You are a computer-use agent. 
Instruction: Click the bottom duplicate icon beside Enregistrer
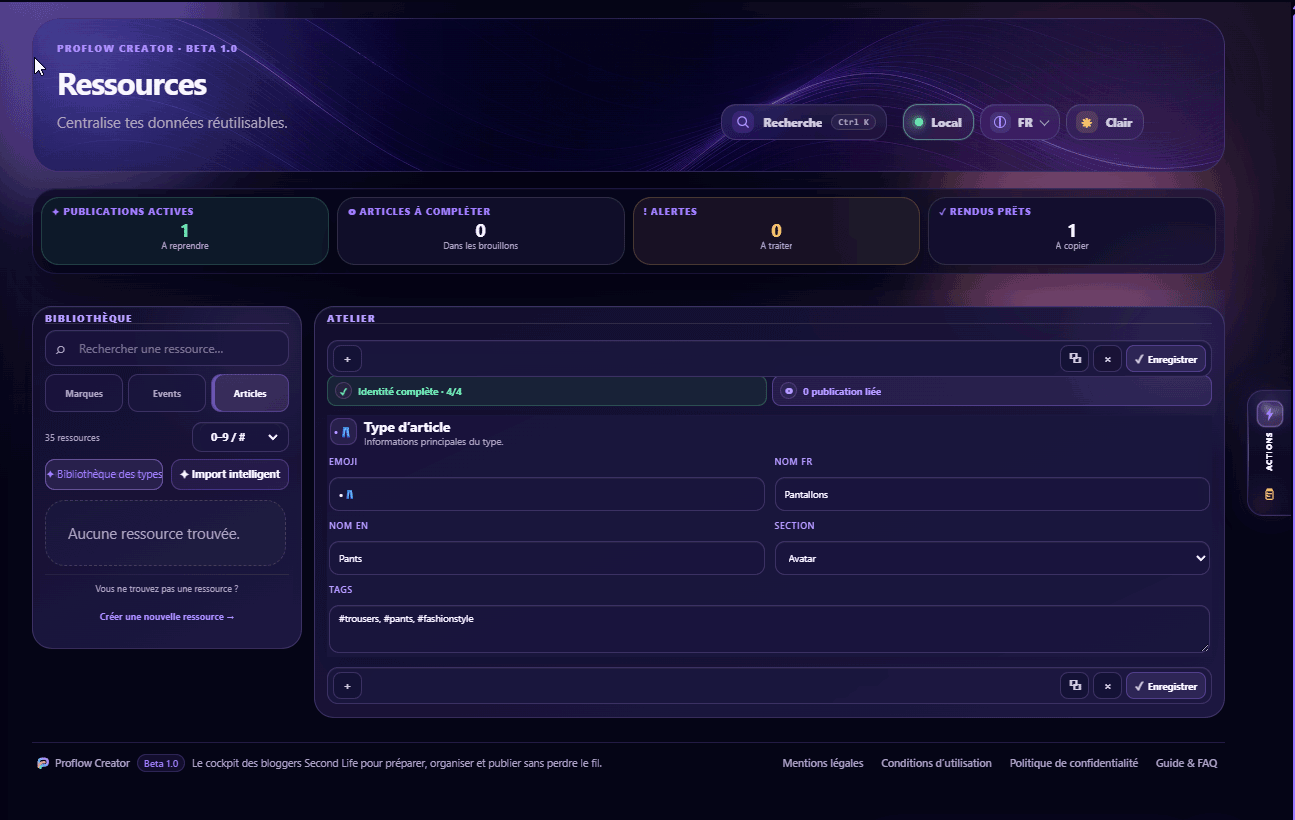[1074, 686]
